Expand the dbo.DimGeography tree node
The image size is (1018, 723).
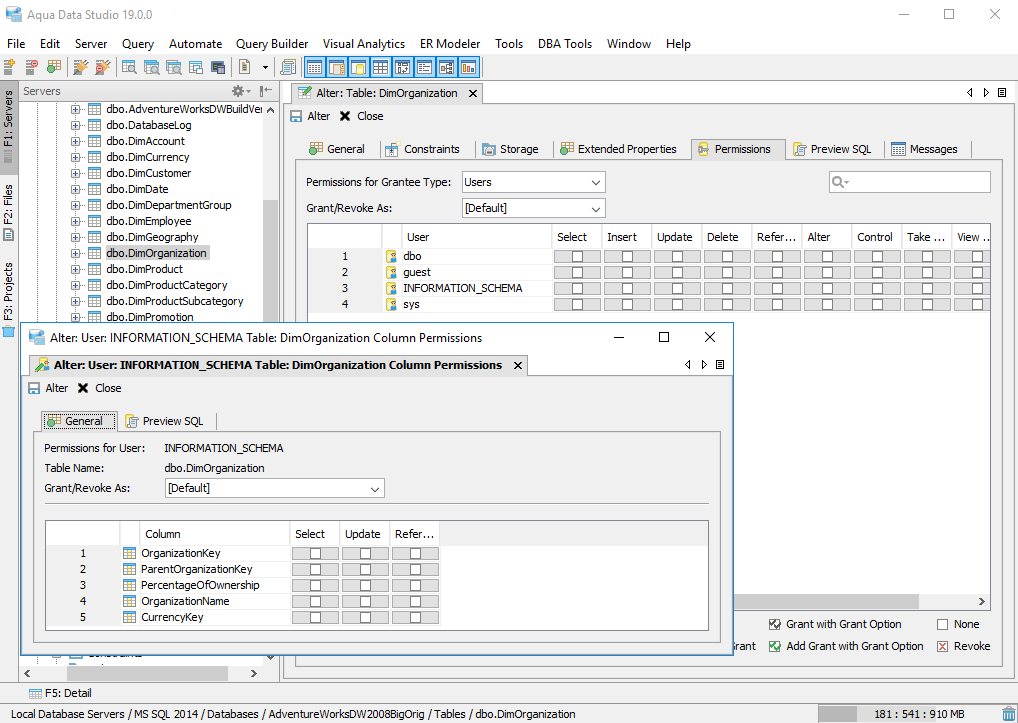click(76, 238)
